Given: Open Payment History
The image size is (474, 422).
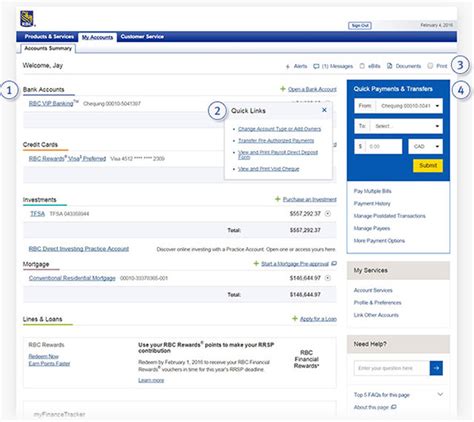Looking at the screenshot, I should 372,203.
